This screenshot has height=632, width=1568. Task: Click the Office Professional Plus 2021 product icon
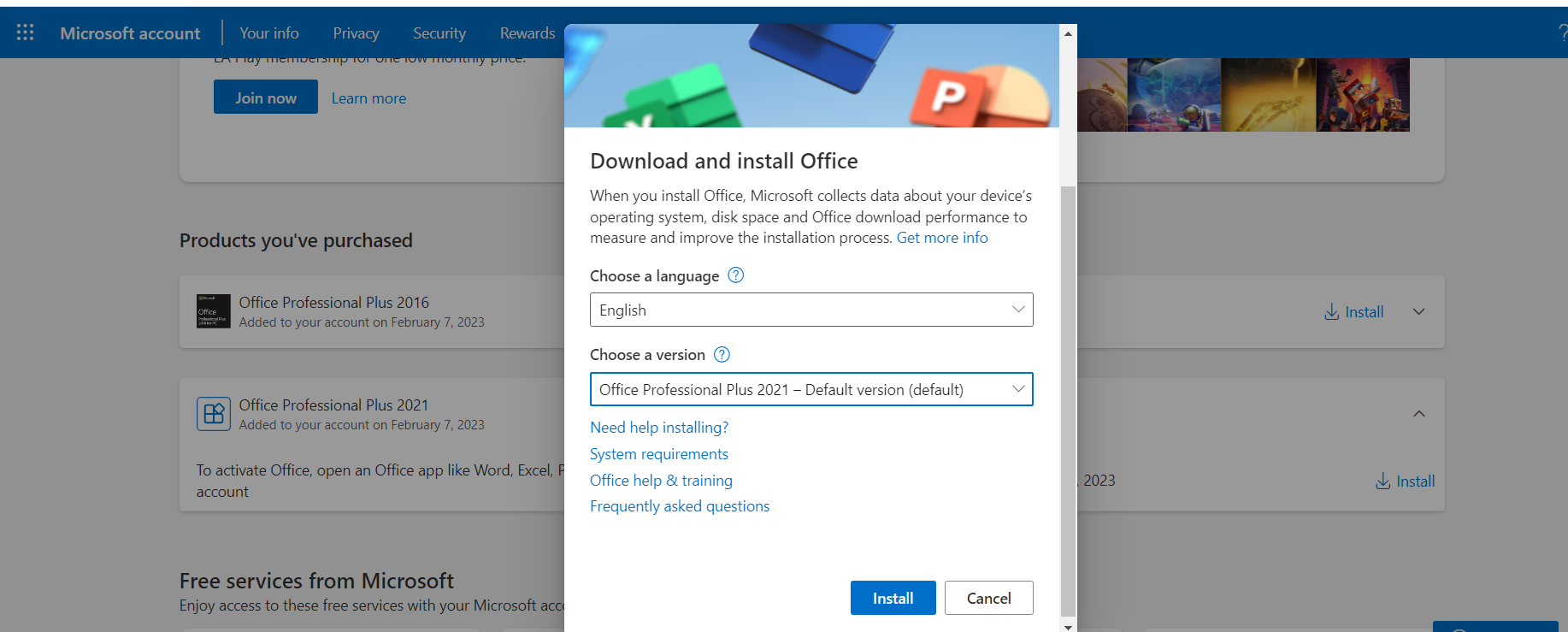point(213,414)
